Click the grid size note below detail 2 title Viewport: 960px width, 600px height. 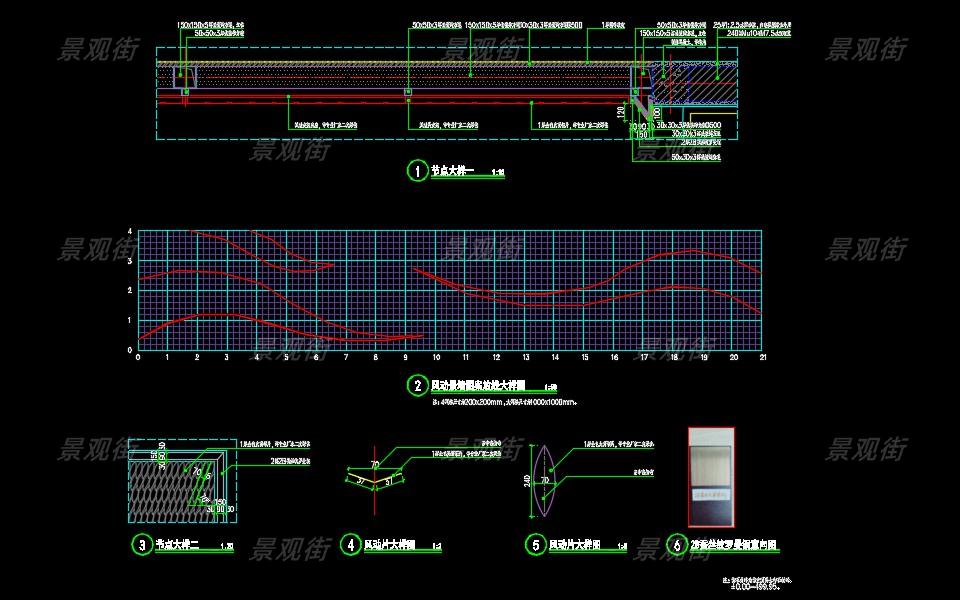coord(505,401)
